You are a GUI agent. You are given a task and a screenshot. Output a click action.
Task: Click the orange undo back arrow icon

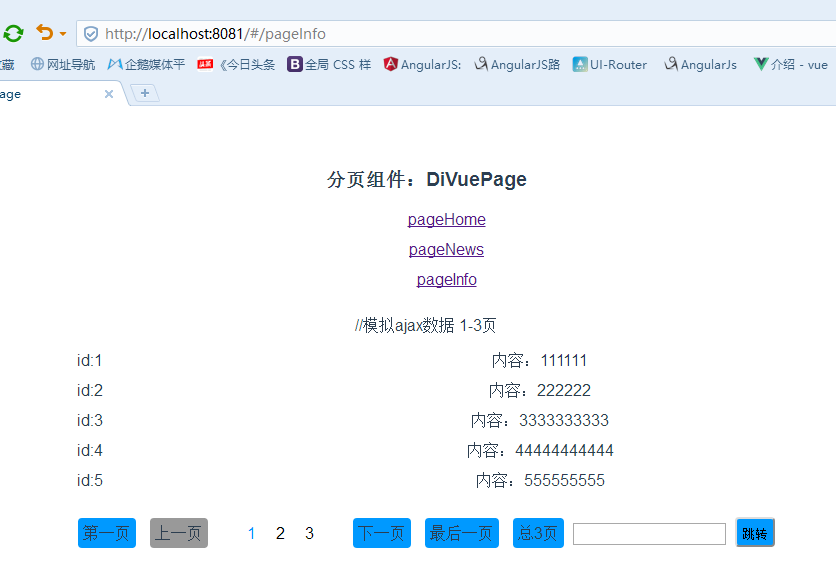45,33
